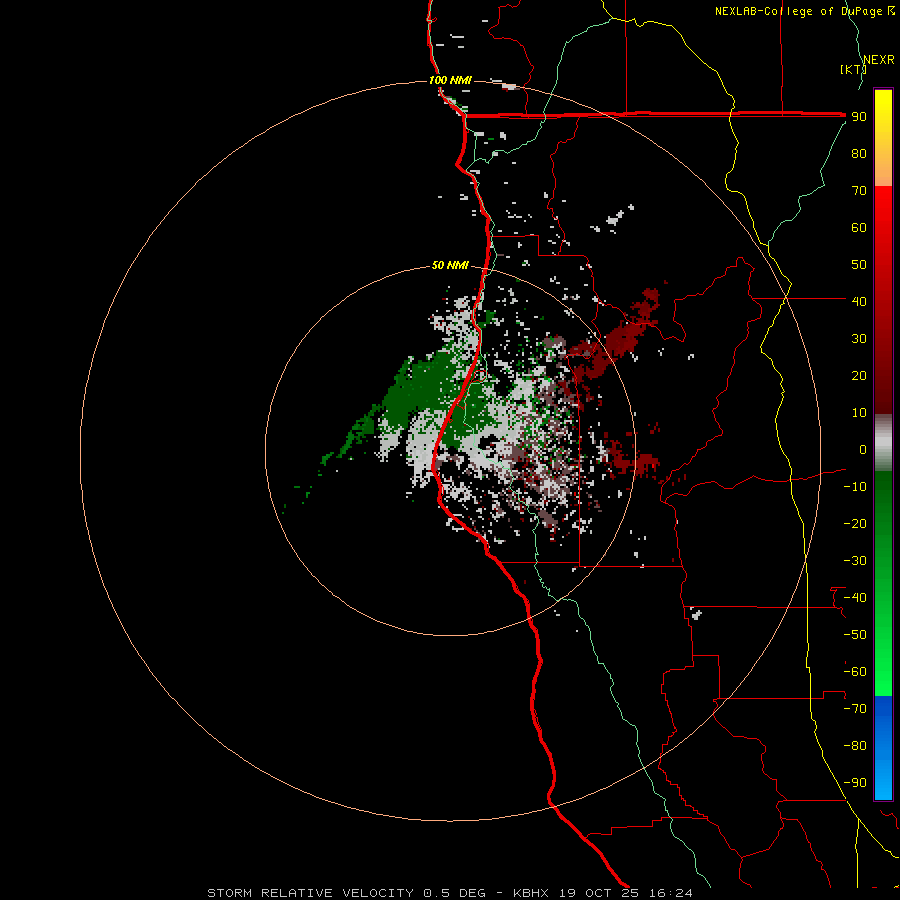Click the 50 NMI range ring label

450,265
